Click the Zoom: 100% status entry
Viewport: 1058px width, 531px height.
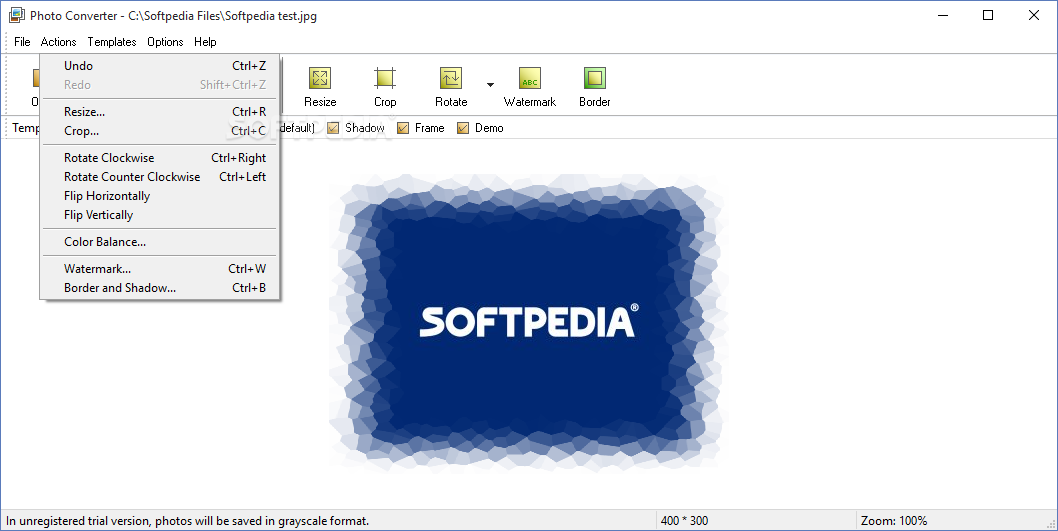(893, 521)
